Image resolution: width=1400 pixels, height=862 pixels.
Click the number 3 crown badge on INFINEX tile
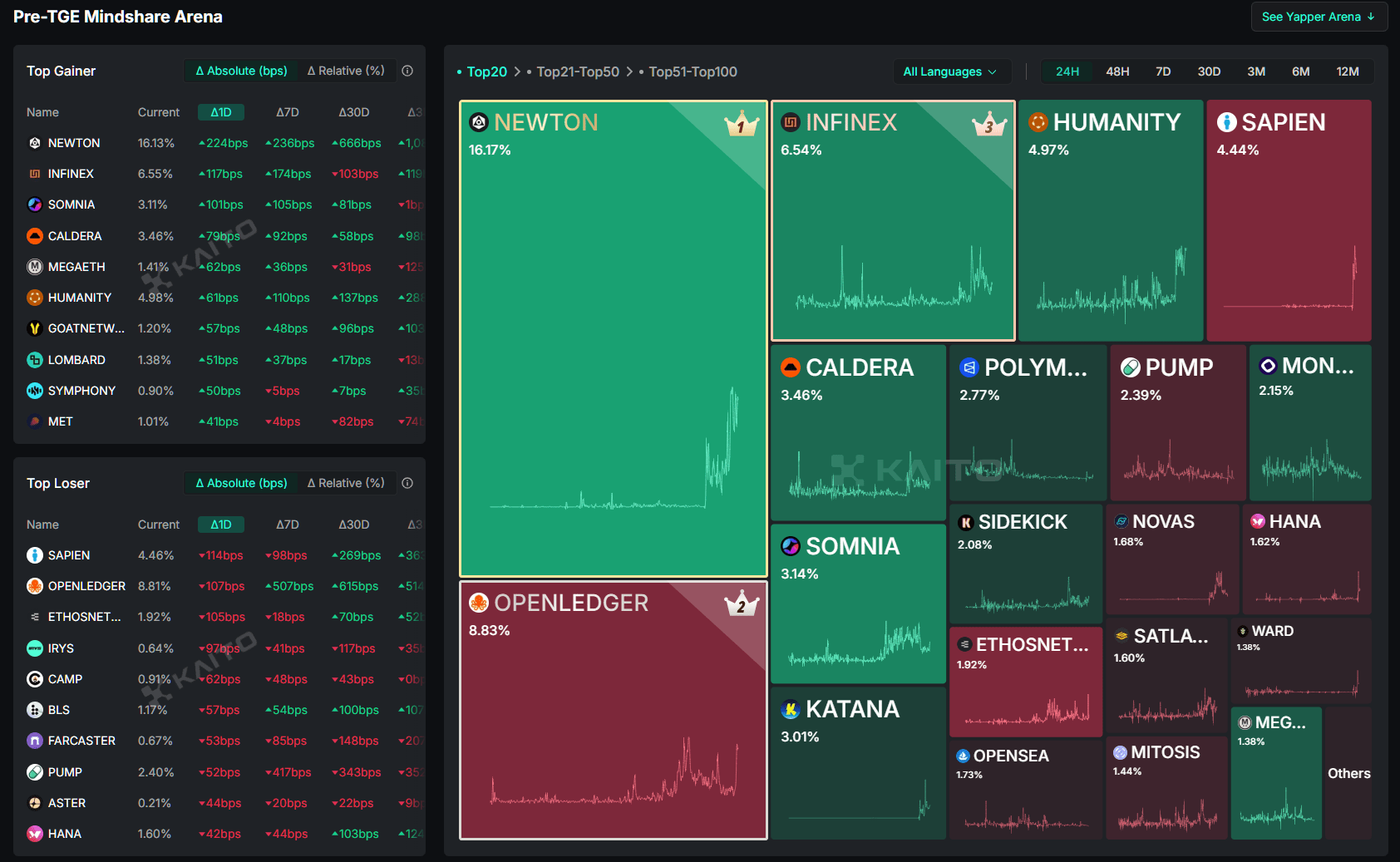tap(989, 125)
